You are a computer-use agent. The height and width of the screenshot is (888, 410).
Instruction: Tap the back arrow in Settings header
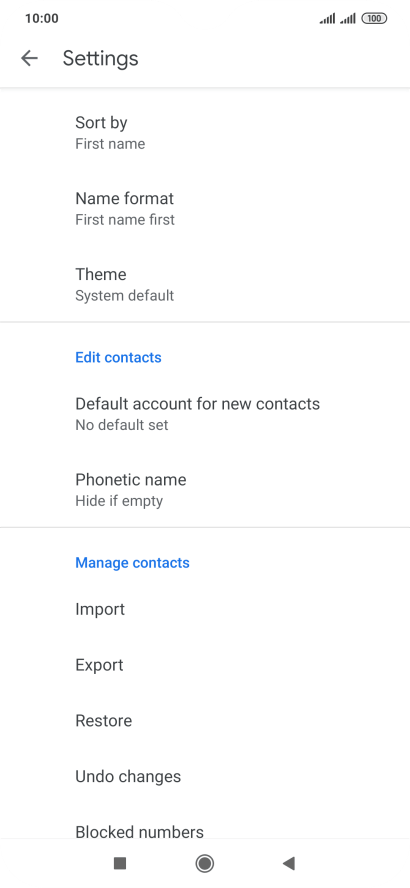(x=29, y=58)
